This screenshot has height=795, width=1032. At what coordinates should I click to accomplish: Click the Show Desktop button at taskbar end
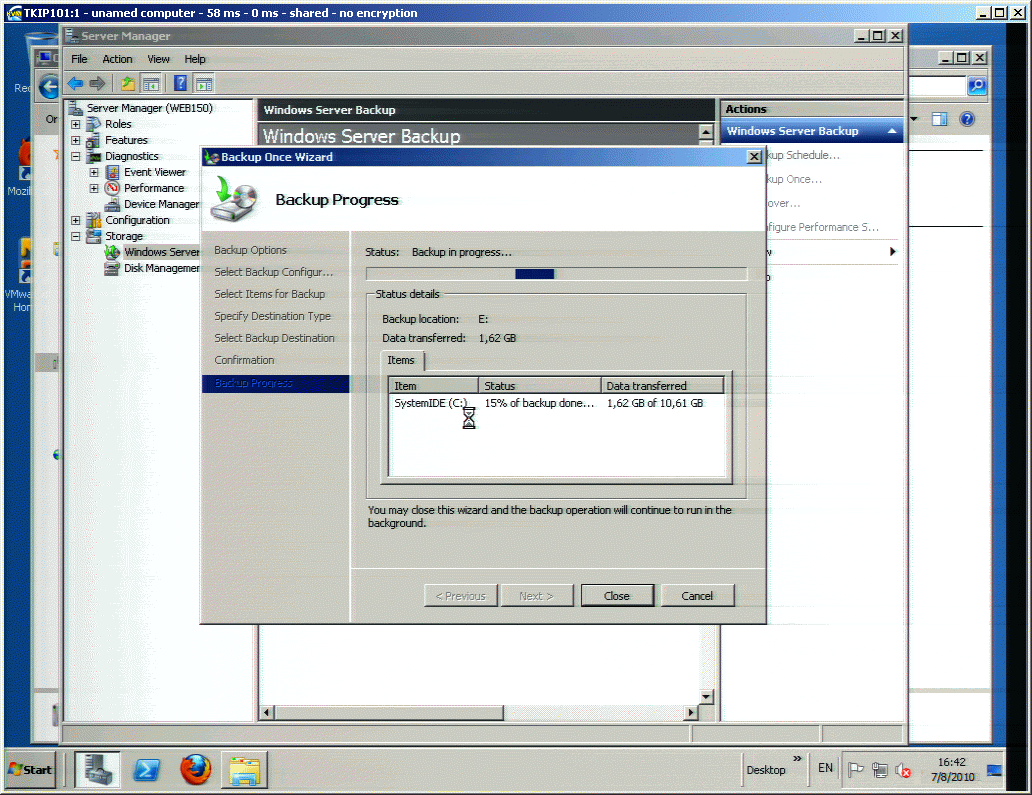[x=994, y=769]
